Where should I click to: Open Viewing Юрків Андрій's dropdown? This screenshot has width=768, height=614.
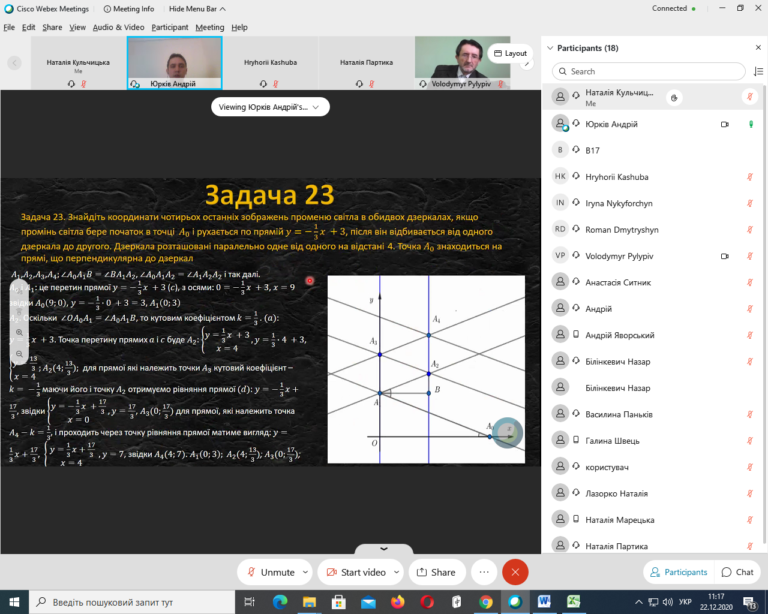point(270,107)
